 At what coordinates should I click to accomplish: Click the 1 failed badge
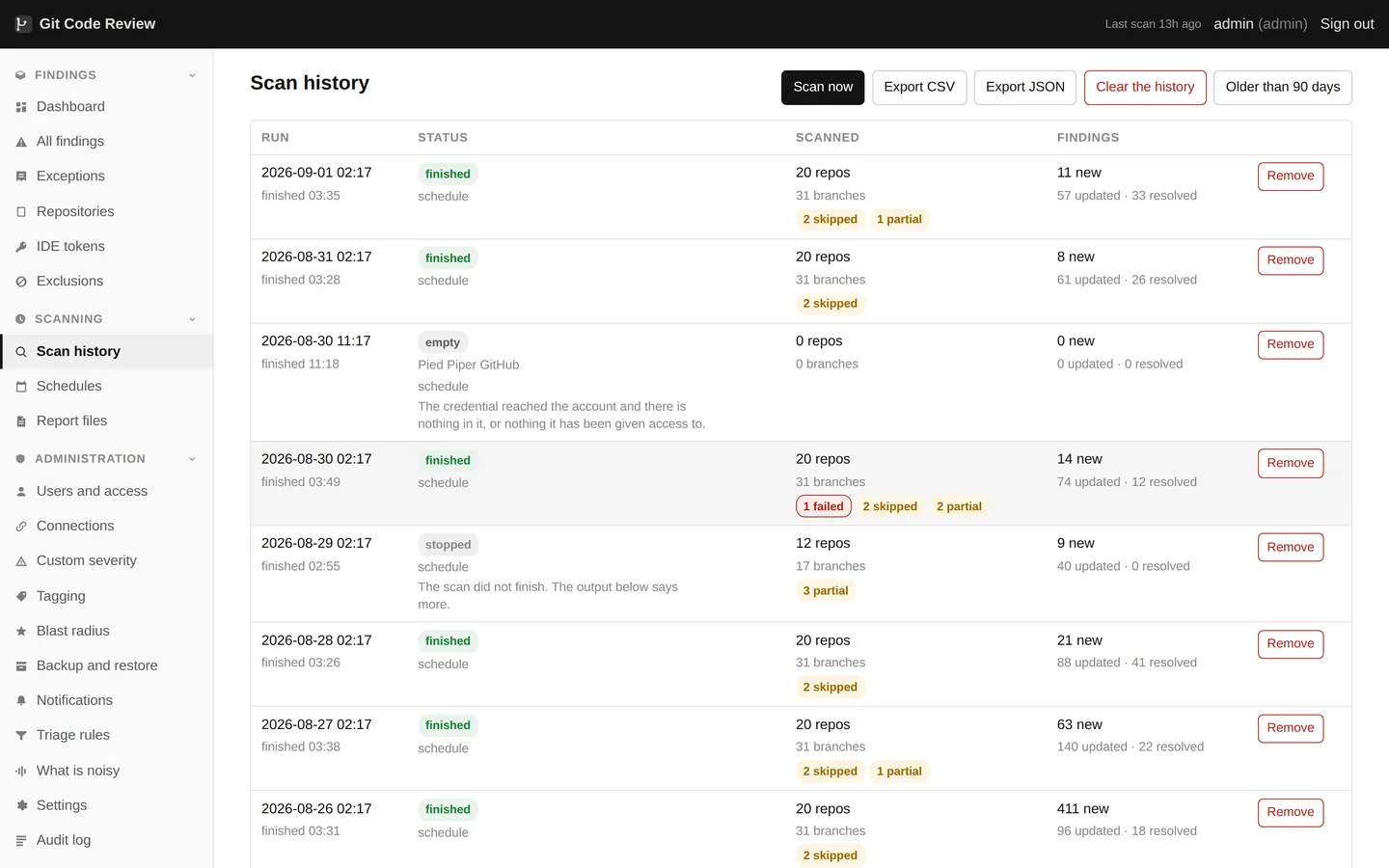(x=824, y=506)
